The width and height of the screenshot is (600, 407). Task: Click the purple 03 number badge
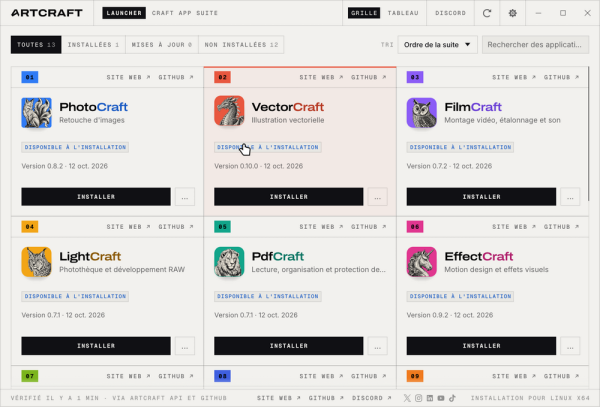(415, 77)
